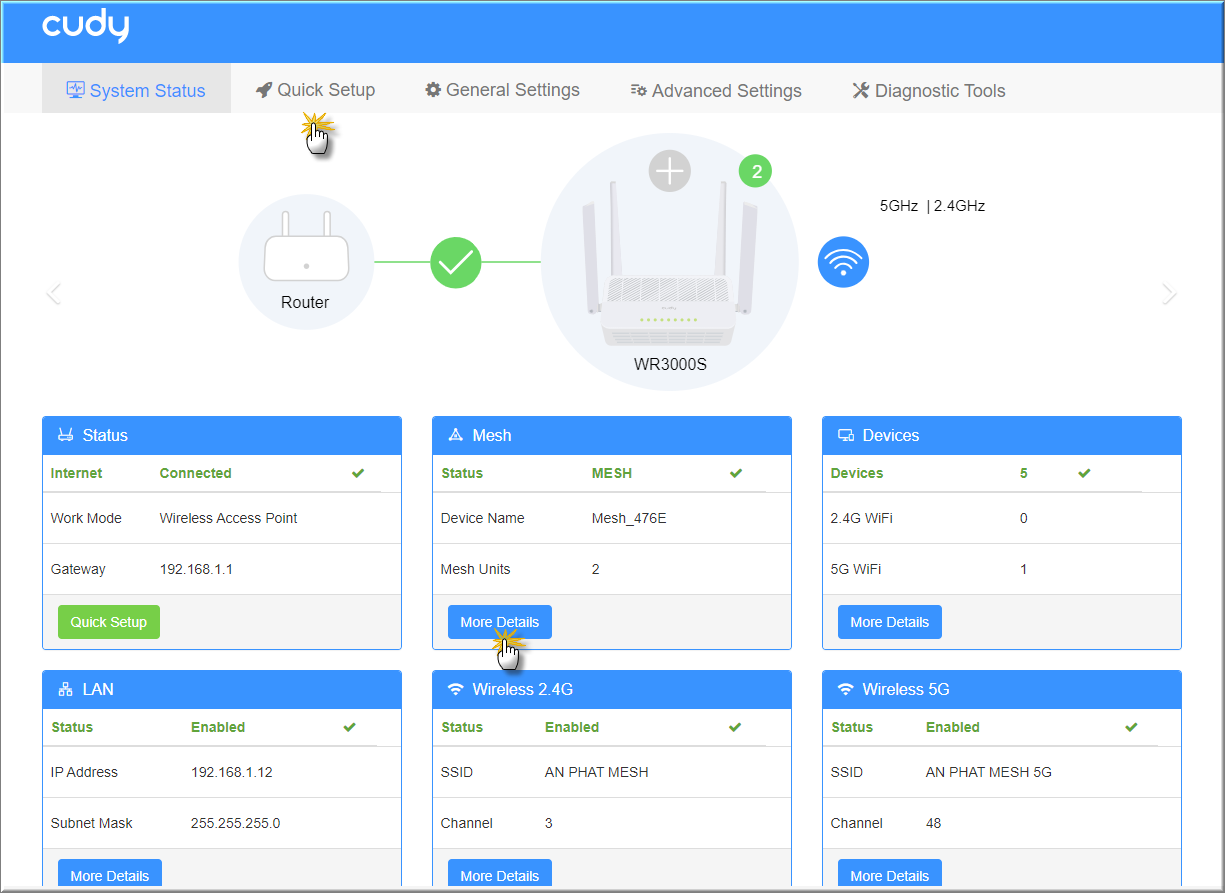Click the check mark in the Devices count row
The width and height of the screenshot is (1225, 893).
click(x=1084, y=474)
